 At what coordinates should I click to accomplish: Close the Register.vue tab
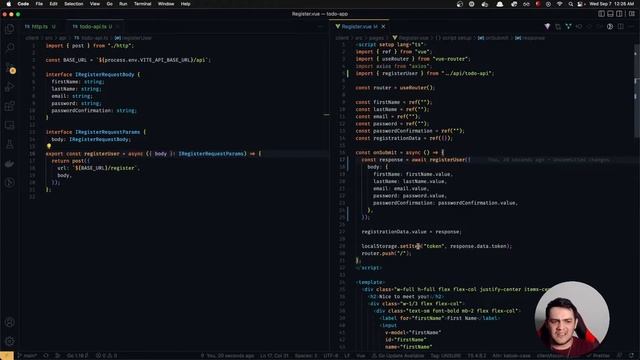383,27
